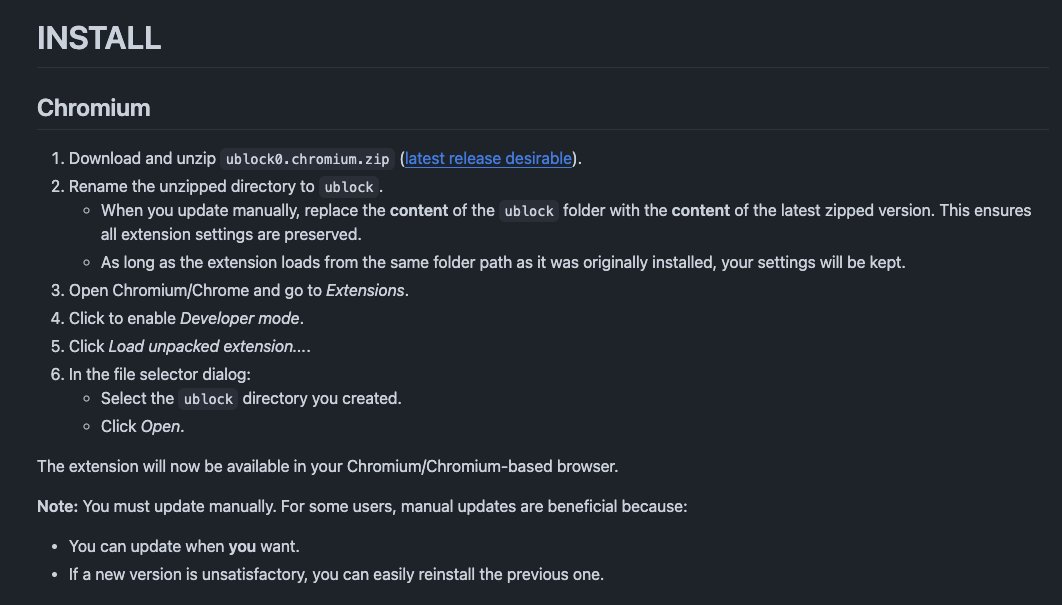Click the second bold content word
This screenshot has width=1062, height=605.
click(x=700, y=211)
